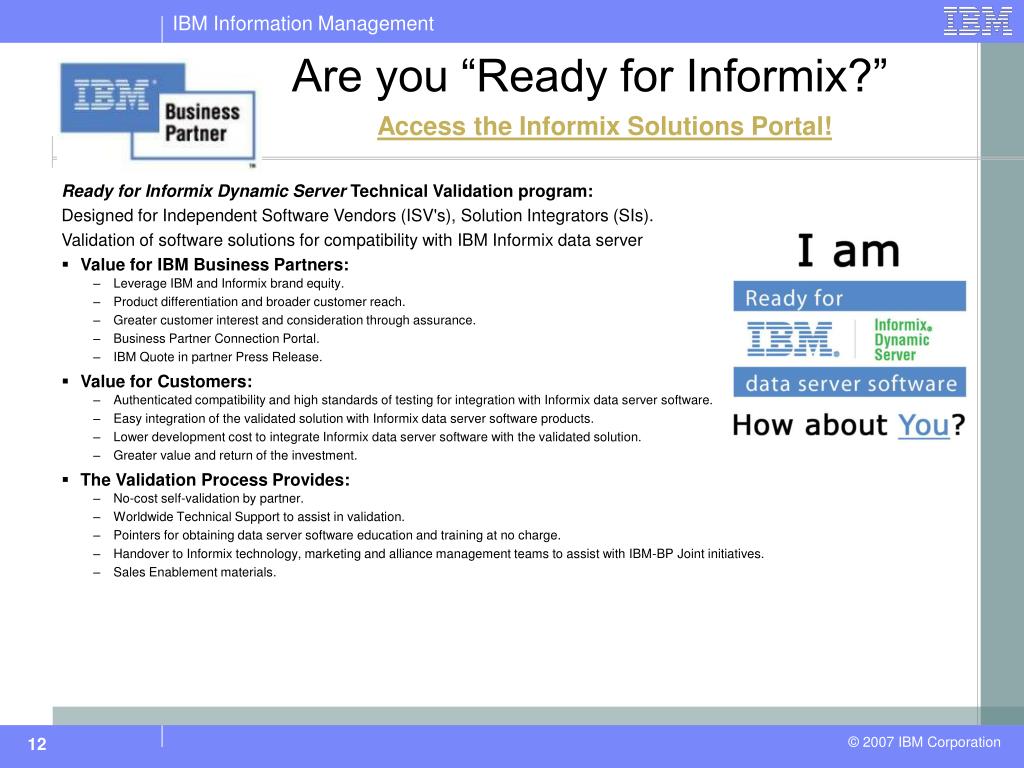Screen dimensions: 1024x768
Task: Click 'Product differentiation and broader customer reach.'
Action: pos(259,302)
